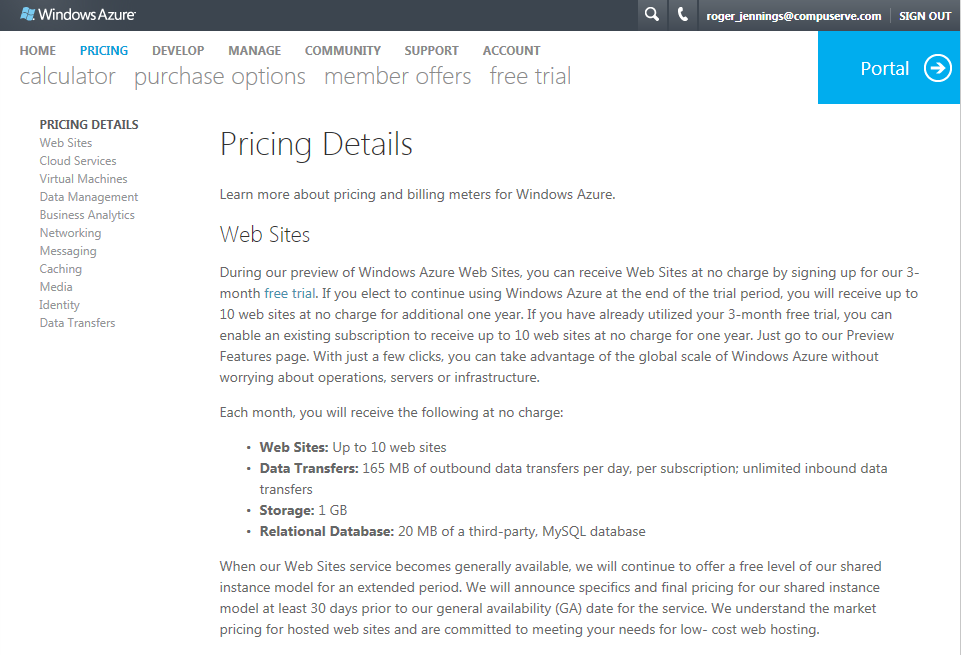The width and height of the screenshot is (961, 655).
Task: Click the SIGN OUT link
Action: click(x=924, y=16)
